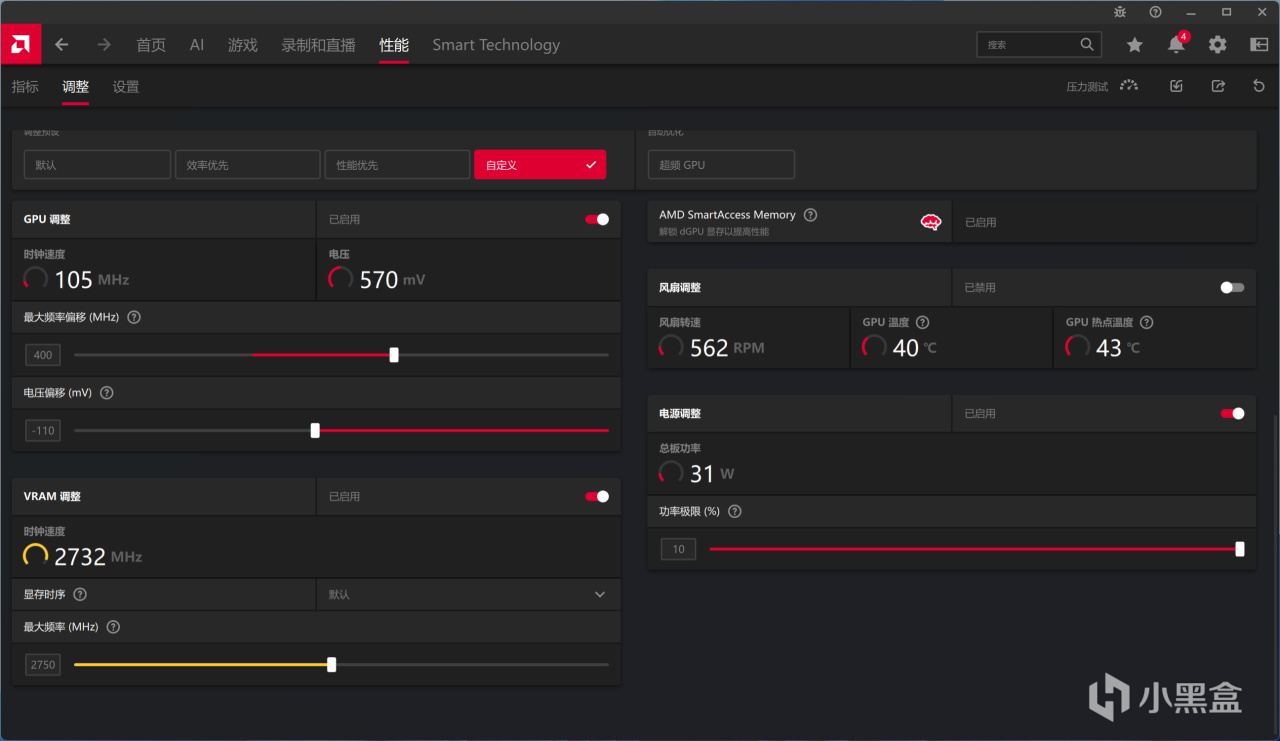
Task: Click the AMD logo in the header
Action: pos(20,44)
